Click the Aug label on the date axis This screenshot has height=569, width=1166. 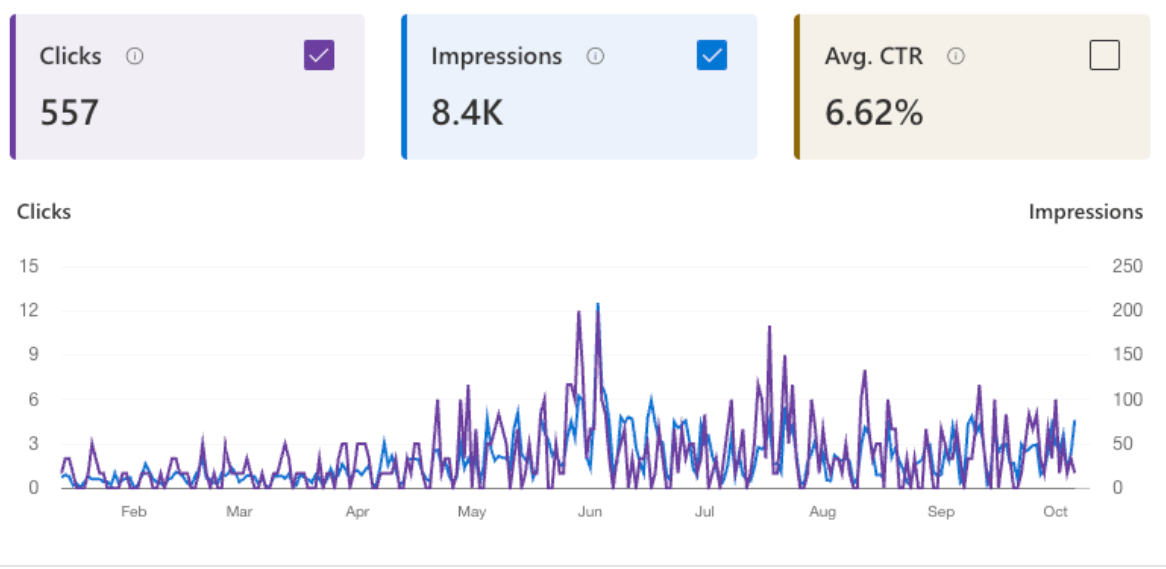[x=822, y=512]
